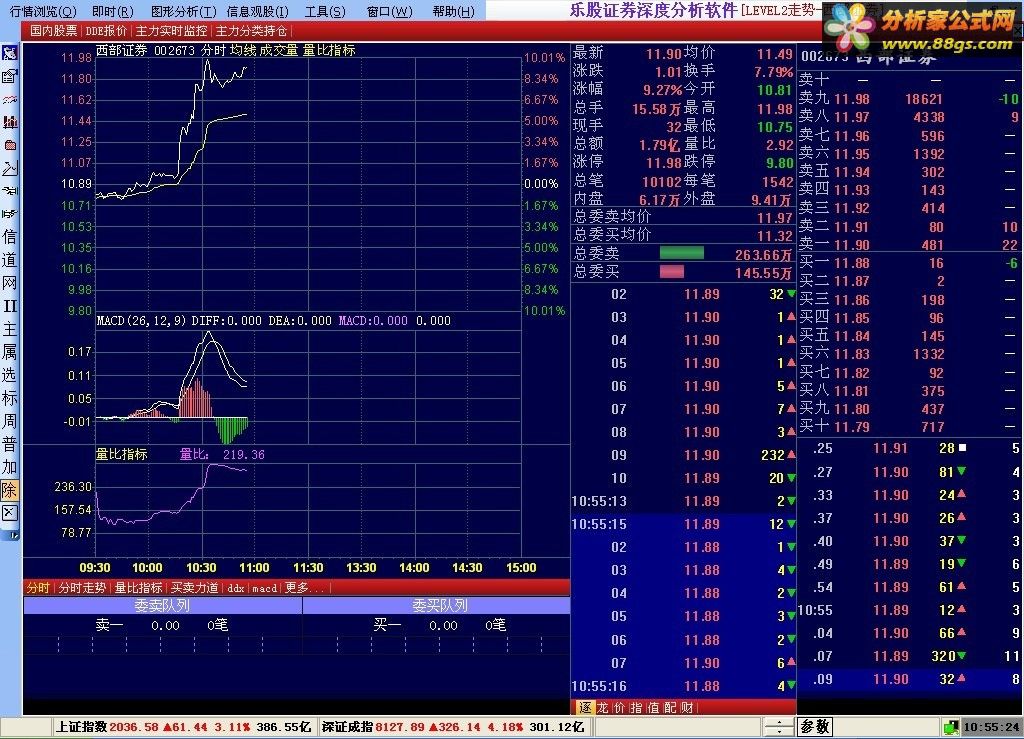
Task: Click the 量比: 219.36 indicator label
Action: point(222,454)
